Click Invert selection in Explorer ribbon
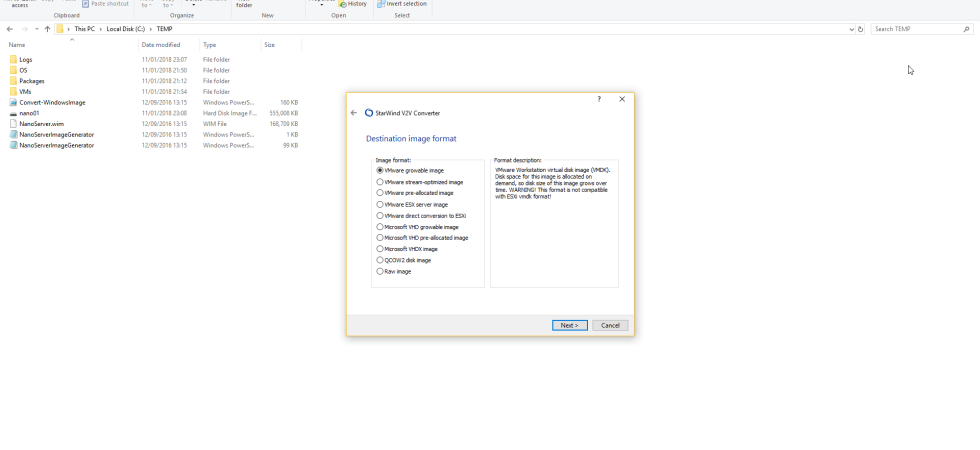This screenshot has height=450, width=980. coord(402,4)
